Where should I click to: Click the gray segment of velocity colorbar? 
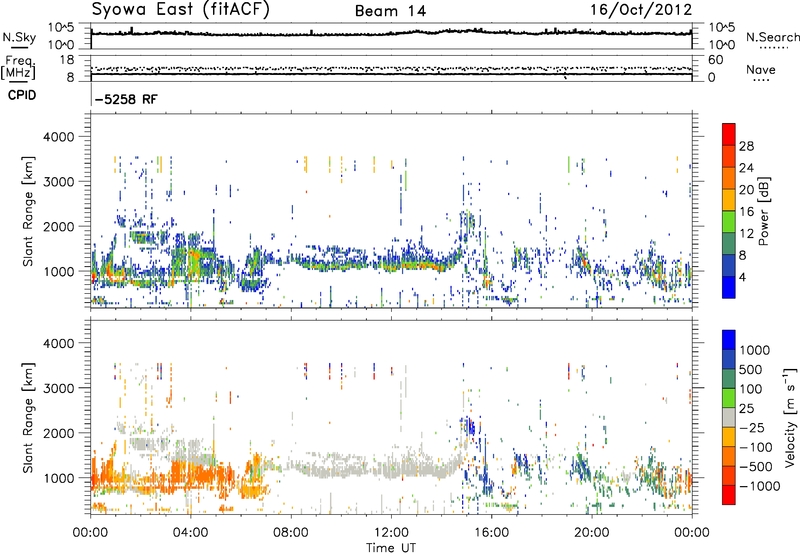coord(729,418)
